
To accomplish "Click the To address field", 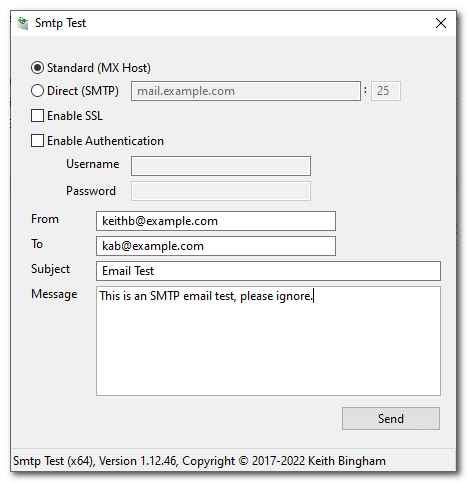I will coord(216,246).
